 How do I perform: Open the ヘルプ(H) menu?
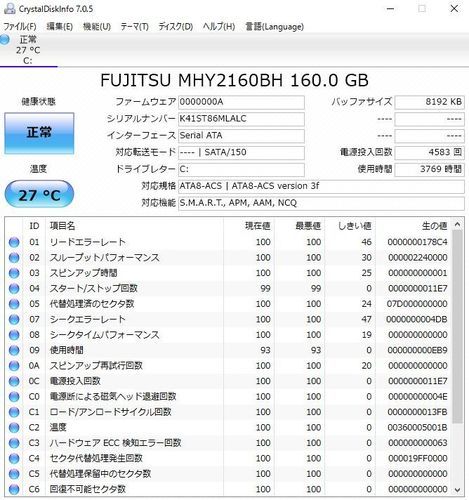(219, 26)
